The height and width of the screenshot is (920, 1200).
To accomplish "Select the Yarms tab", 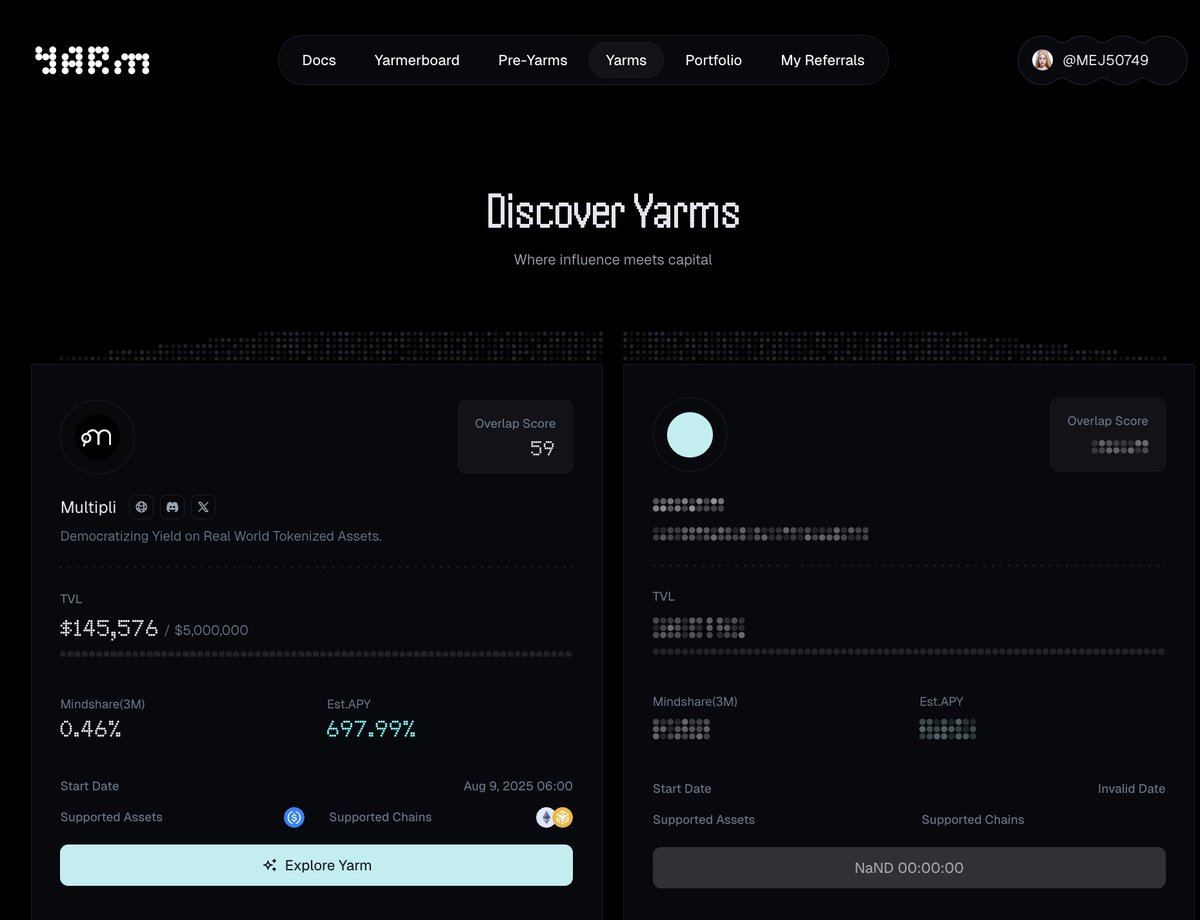I will tap(626, 60).
